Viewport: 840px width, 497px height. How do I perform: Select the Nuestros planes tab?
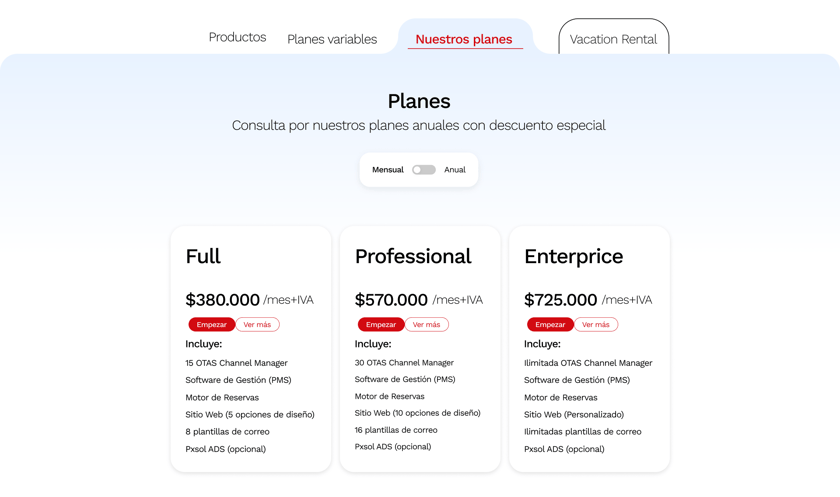click(x=464, y=39)
